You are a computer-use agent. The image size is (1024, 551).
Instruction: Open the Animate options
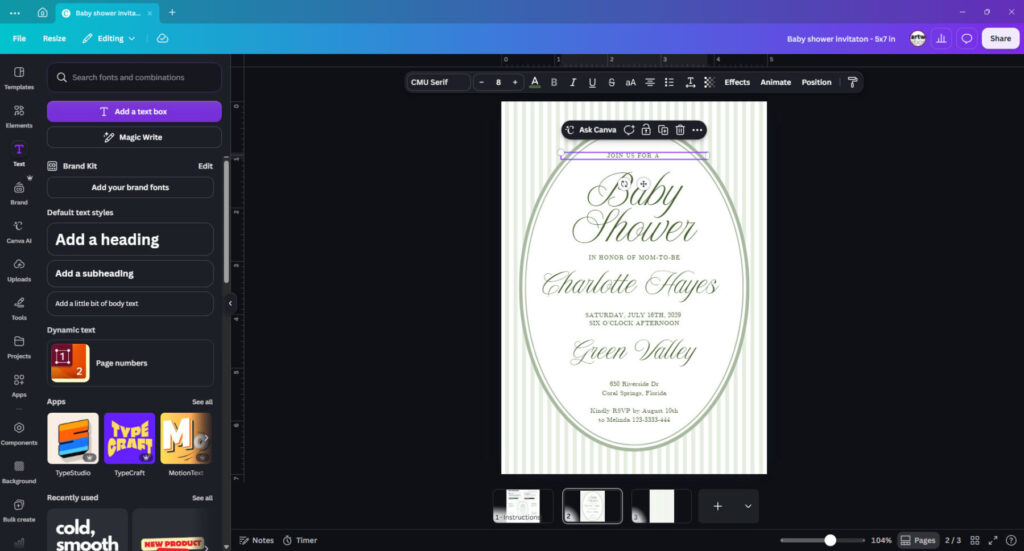click(776, 82)
